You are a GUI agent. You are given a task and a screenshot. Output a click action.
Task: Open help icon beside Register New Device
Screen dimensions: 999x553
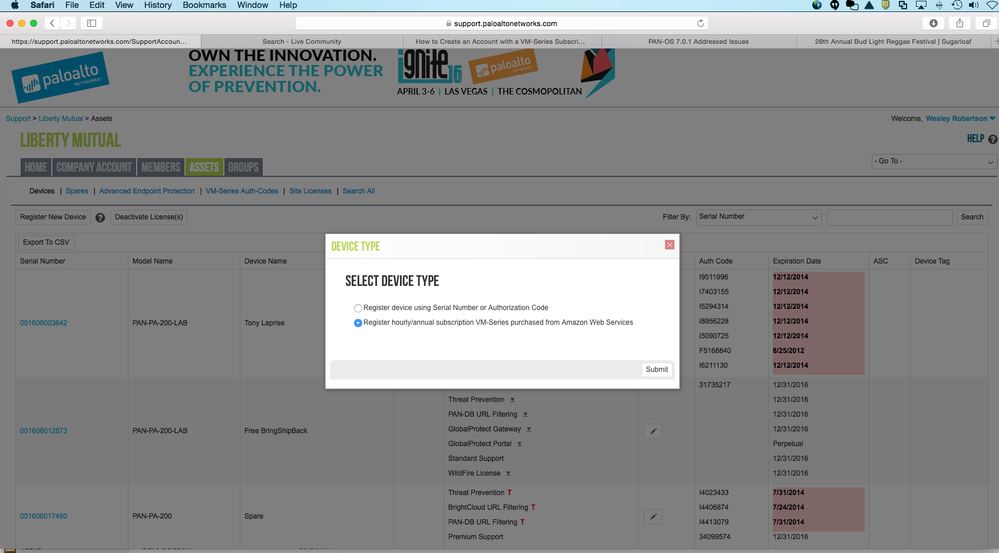[100, 218]
